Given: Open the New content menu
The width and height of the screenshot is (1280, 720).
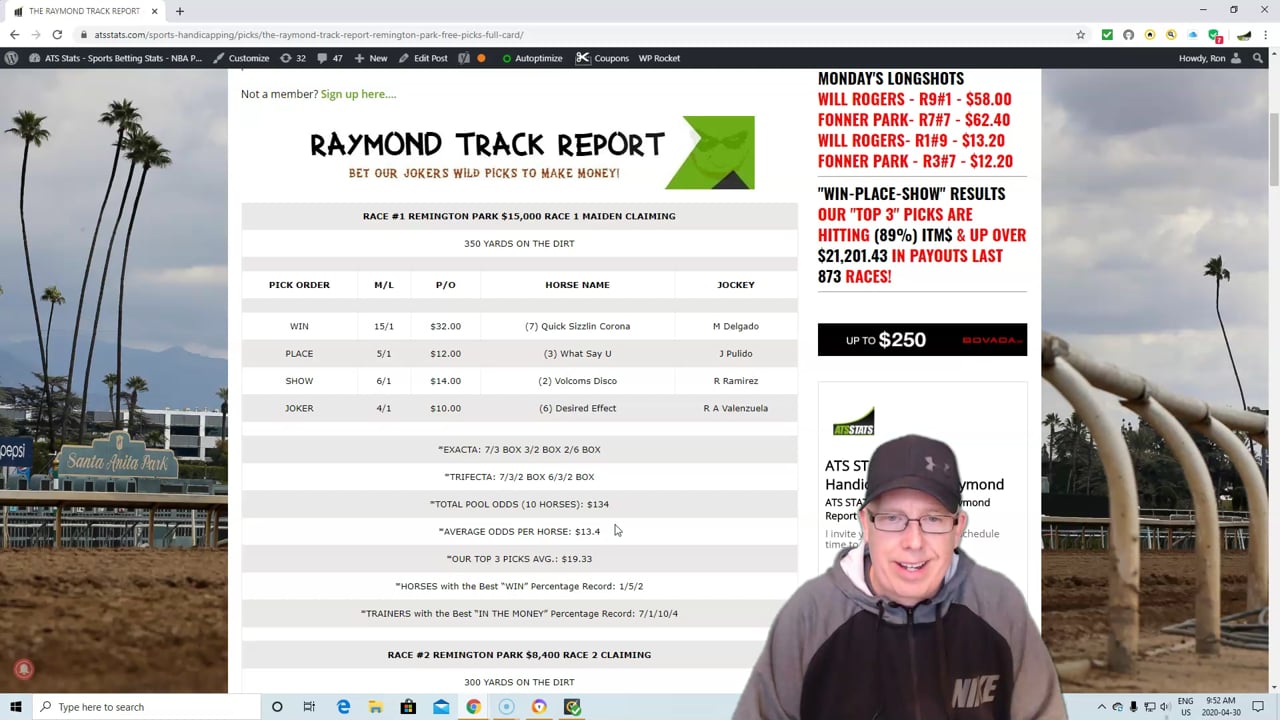Looking at the screenshot, I should click(370, 58).
